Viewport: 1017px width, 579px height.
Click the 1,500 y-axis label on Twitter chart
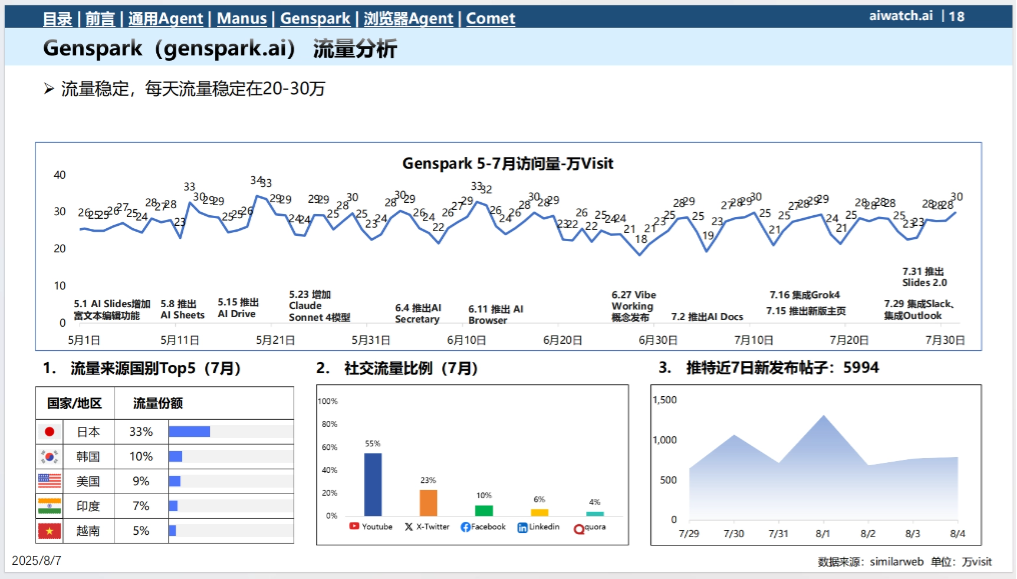click(x=665, y=400)
